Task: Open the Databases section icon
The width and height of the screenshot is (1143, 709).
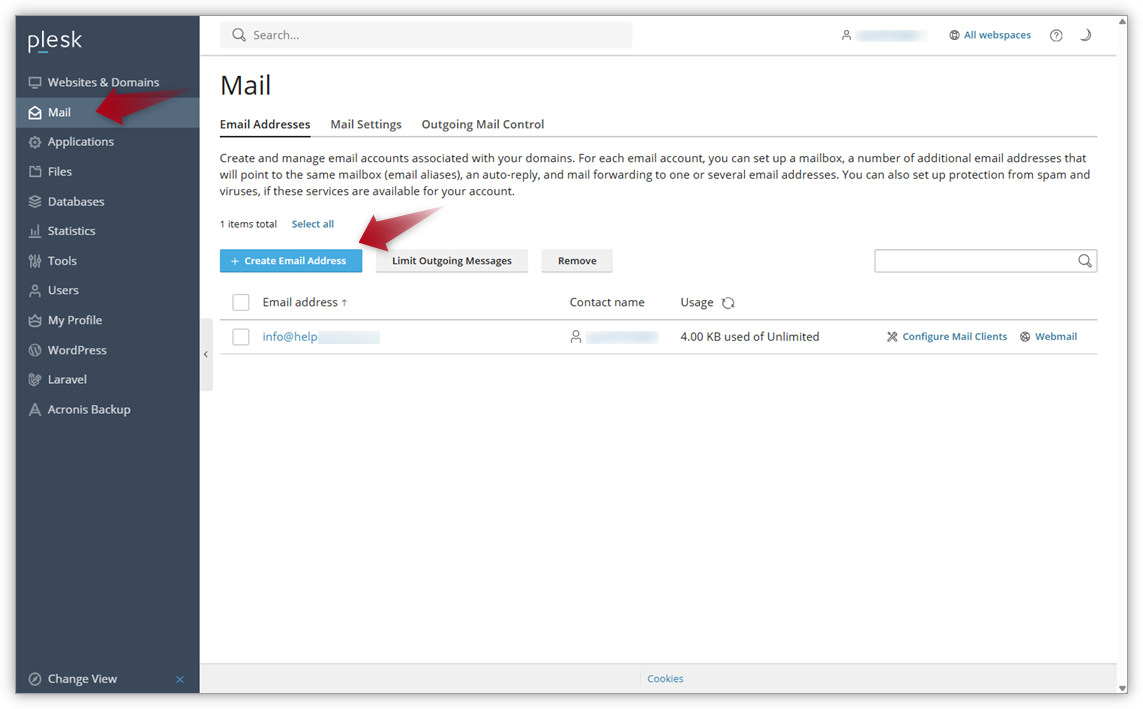Action: (x=33, y=201)
